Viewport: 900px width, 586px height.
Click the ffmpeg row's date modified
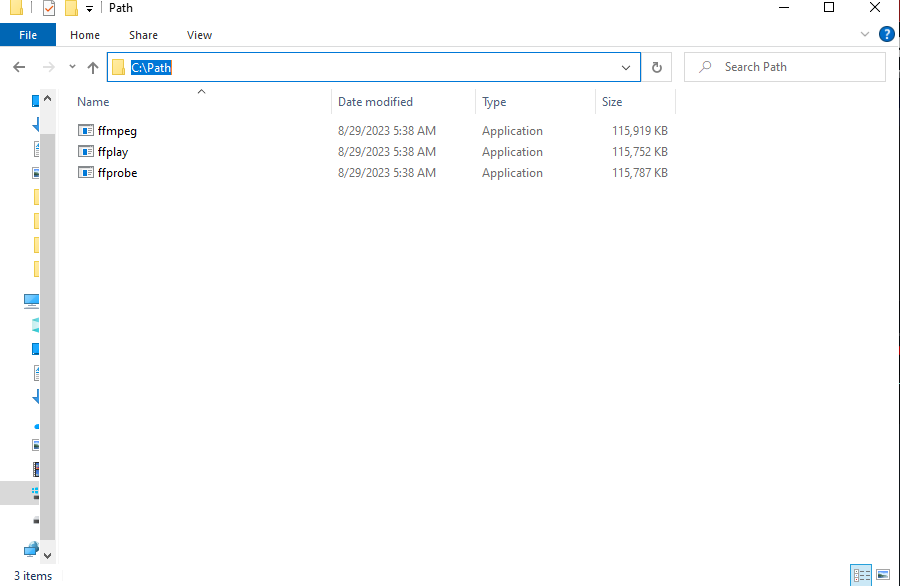387,131
